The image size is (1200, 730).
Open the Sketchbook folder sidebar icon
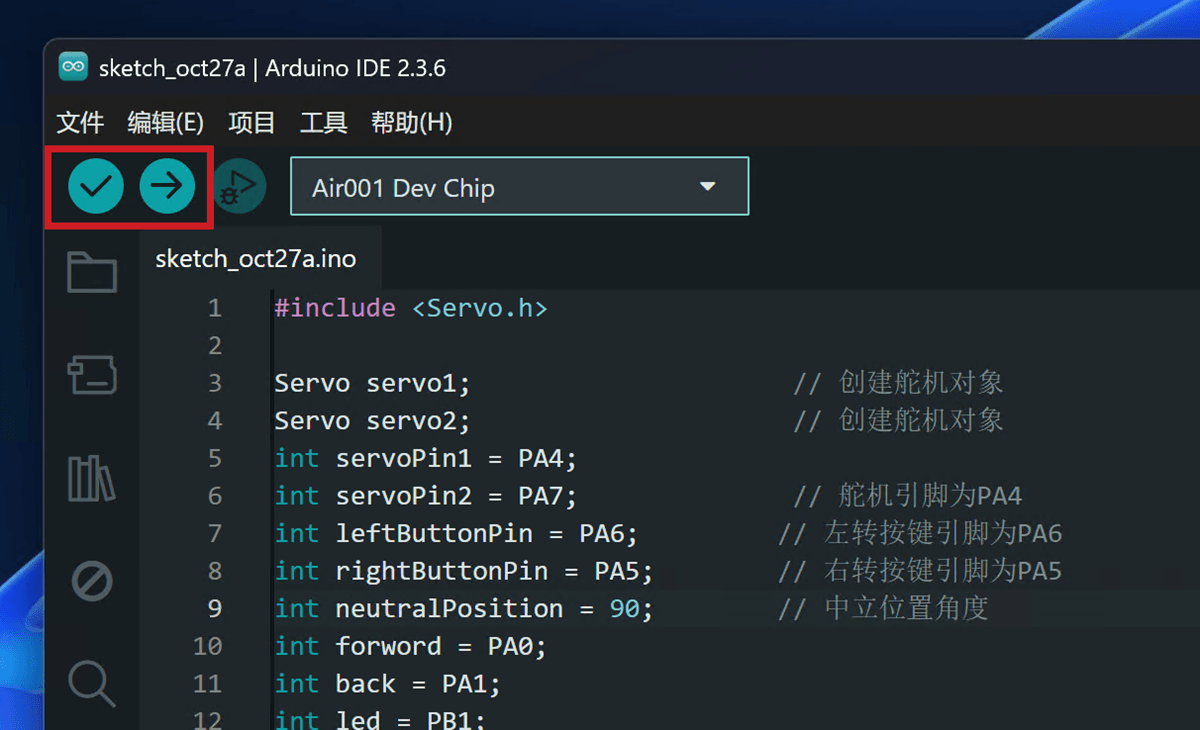(92, 272)
